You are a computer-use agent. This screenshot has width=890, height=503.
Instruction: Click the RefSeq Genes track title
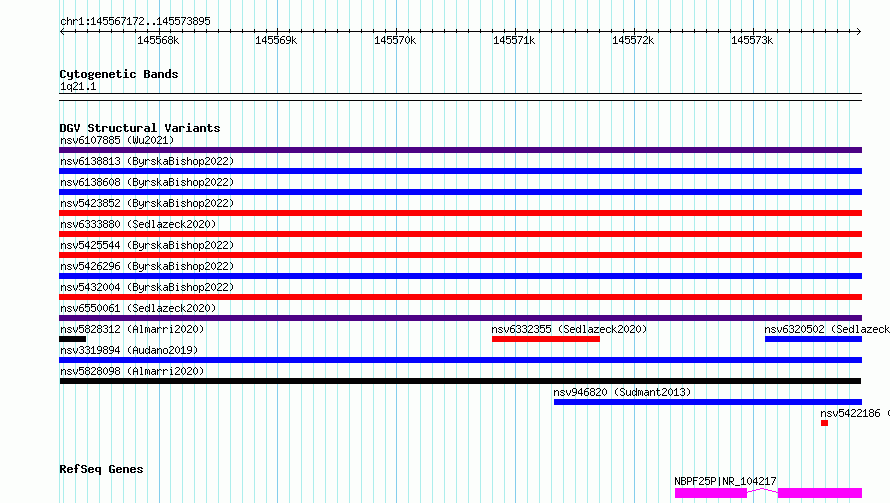coord(101,470)
